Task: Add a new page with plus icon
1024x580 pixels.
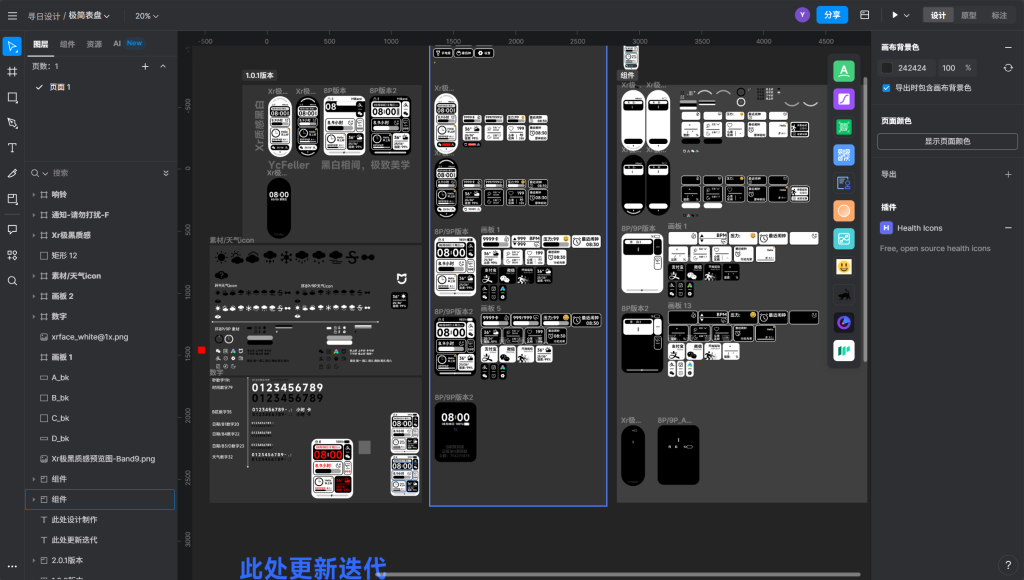Action: click(x=145, y=66)
